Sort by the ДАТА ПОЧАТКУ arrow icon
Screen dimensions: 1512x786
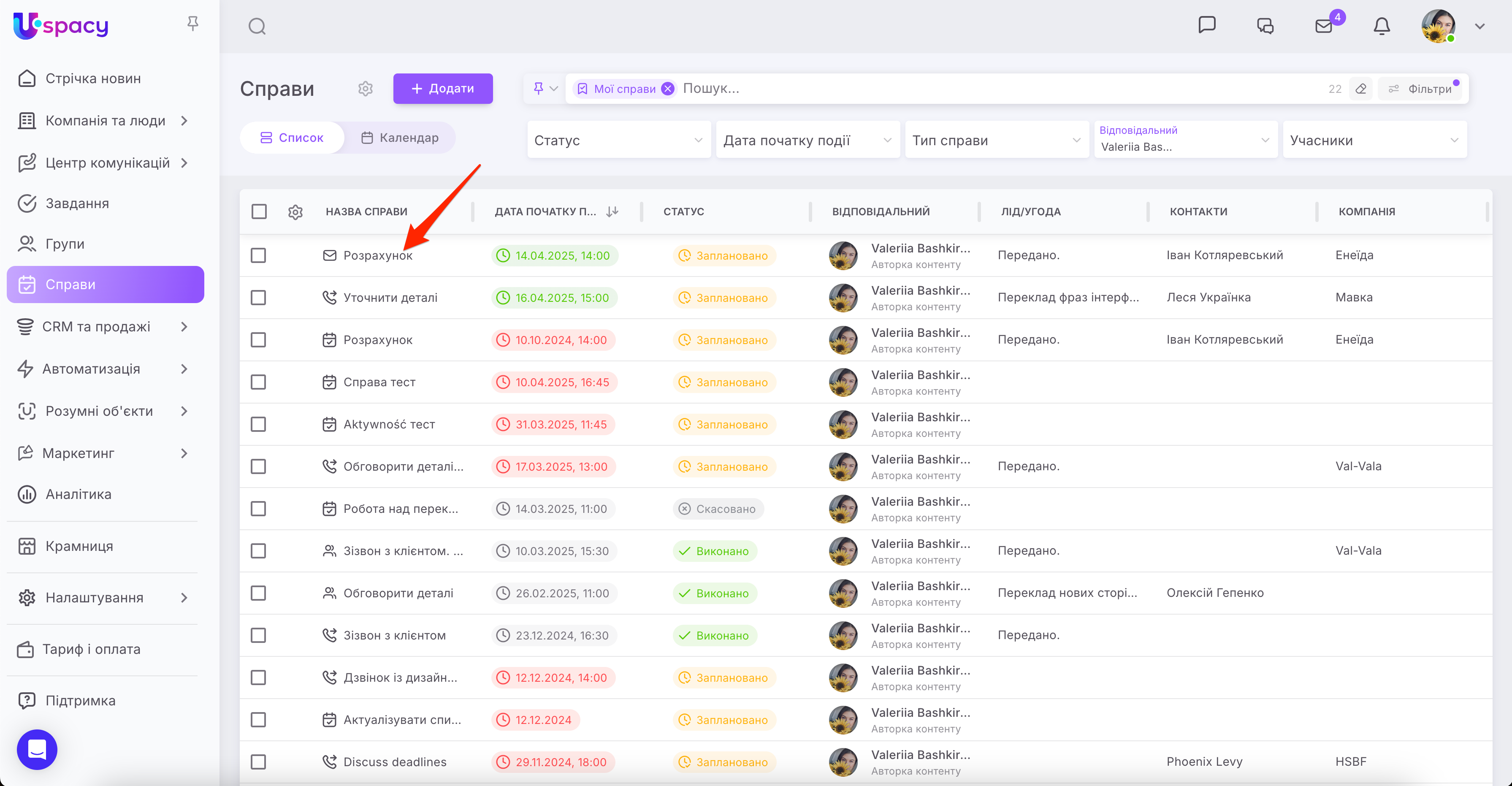pyautogui.click(x=612, y=211)
